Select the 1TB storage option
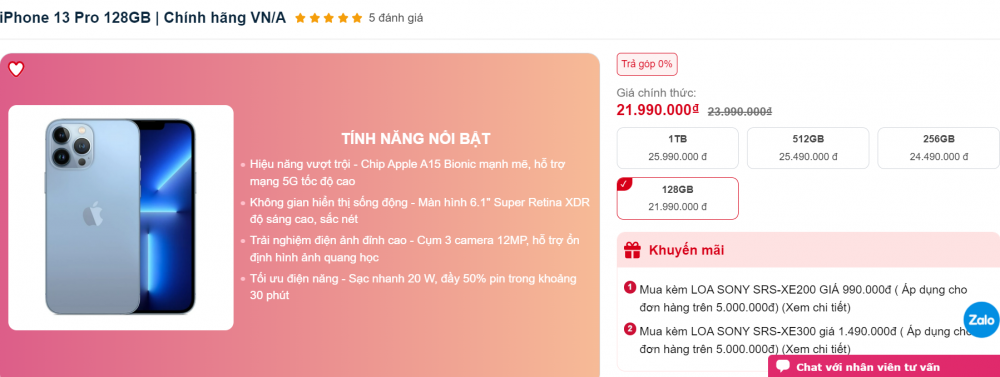The height and width of the screenshot is (377, 1000). [677, 148]
